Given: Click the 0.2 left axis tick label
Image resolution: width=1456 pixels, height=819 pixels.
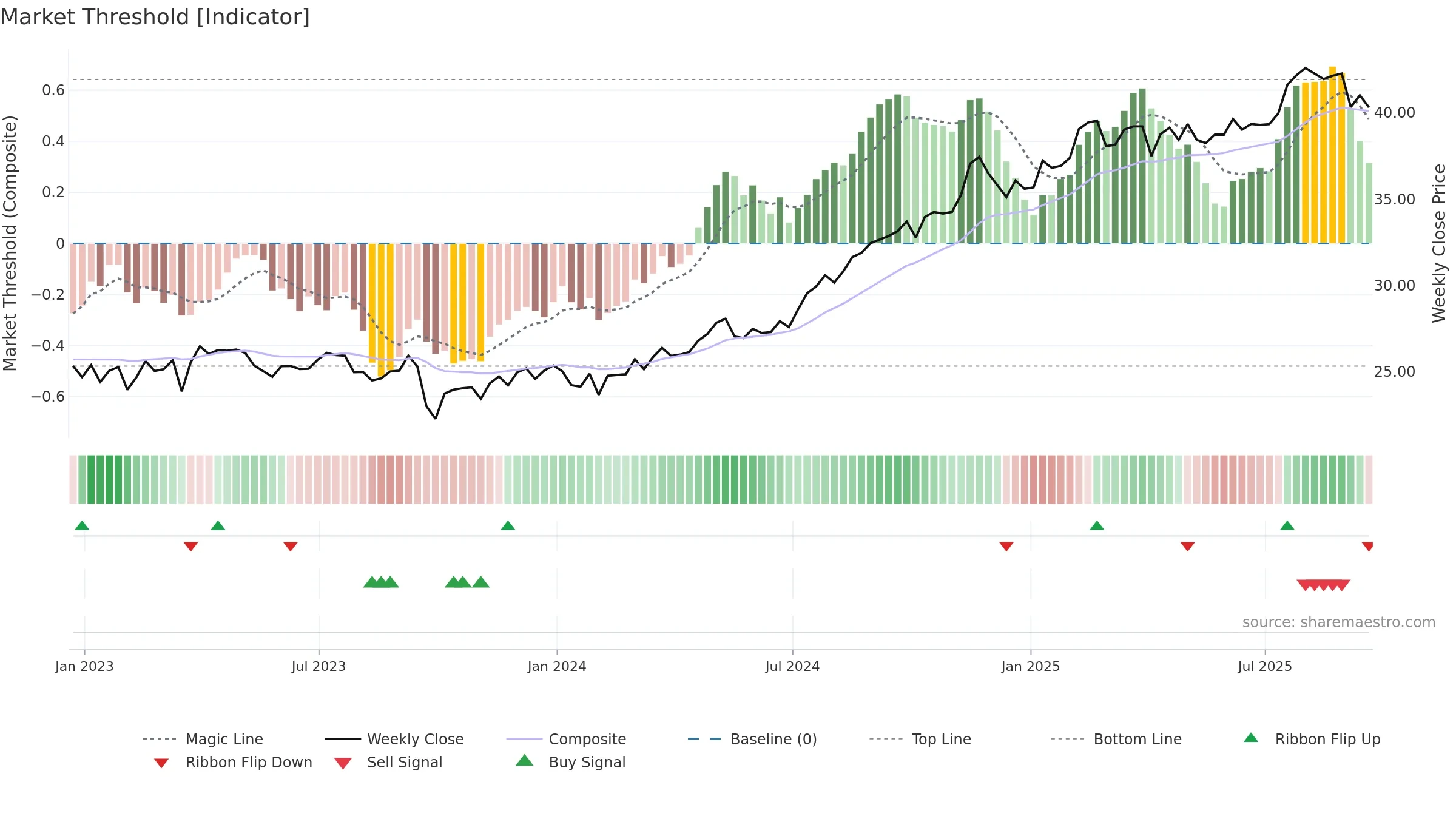Looking at the screenshot, I should pos(53,192).
